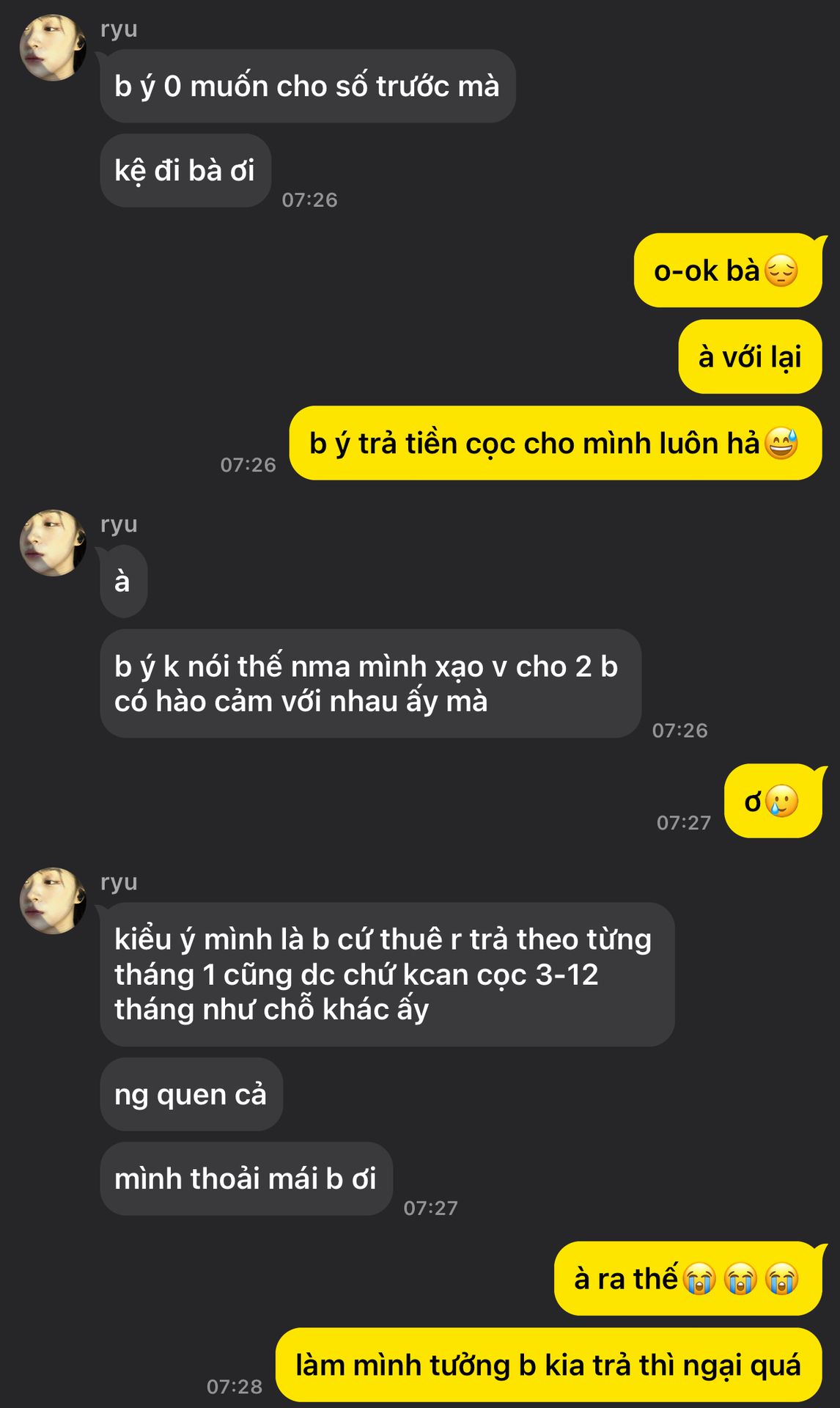Tap the ryu name above the 'à' message
Image resolution: width=840 pixels, height=1408 pixels.
(119, 524)
